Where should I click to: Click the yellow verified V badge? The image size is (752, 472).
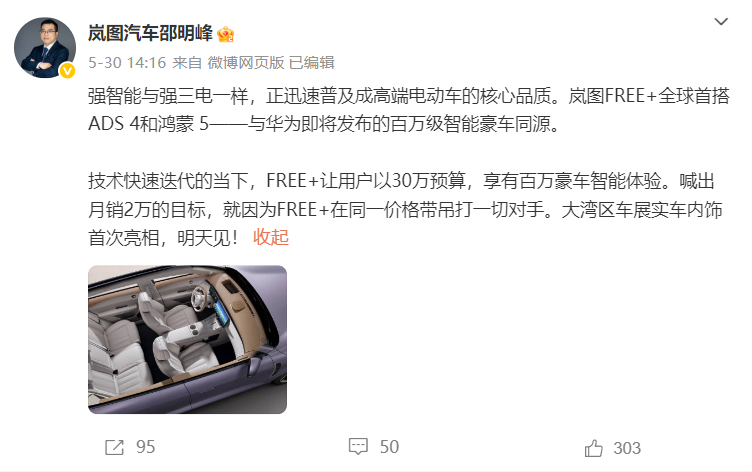(67, 71)
